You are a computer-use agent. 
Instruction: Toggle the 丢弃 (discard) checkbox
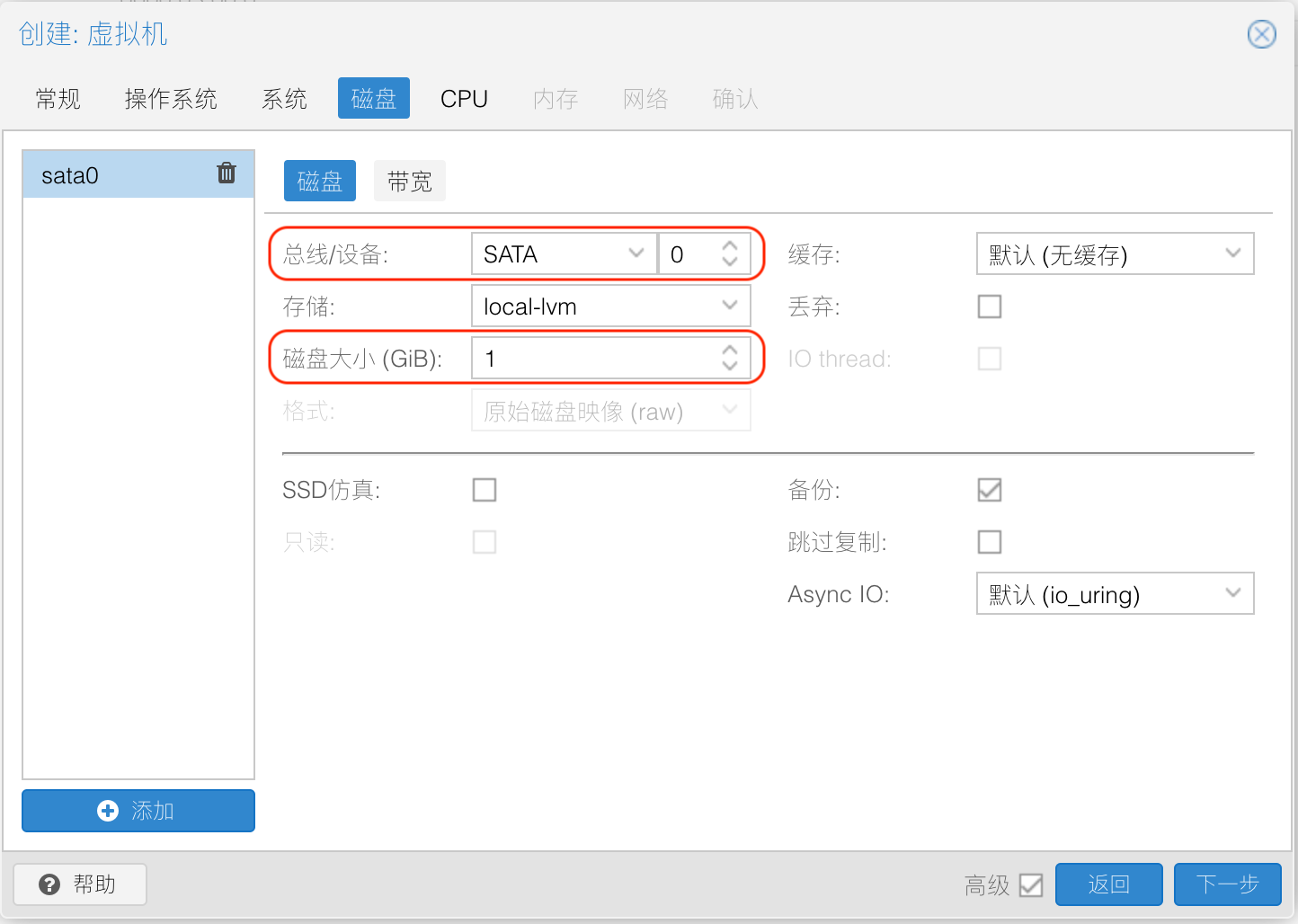(x=990, y=307)
